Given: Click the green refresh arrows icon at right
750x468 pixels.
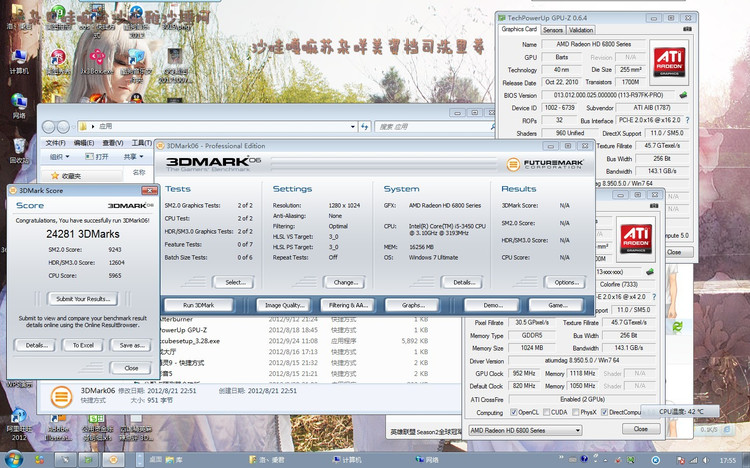Looking at the screenshot, I should tap(677, 327).
